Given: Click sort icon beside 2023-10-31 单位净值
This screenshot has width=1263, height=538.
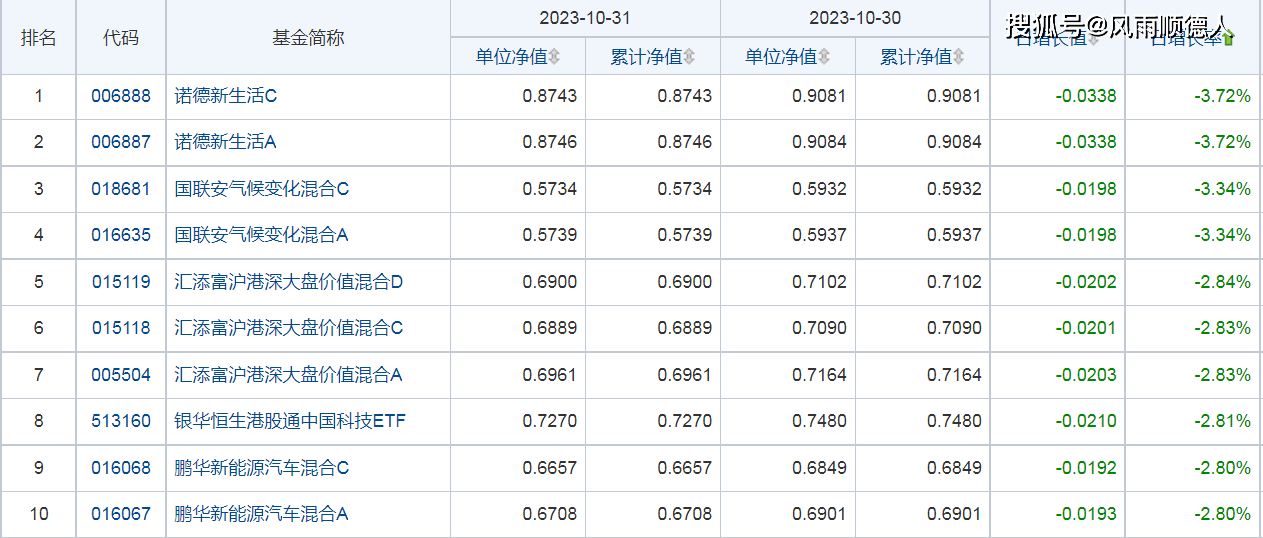Looking at the screenshot, I should click(x=554, y=57).
